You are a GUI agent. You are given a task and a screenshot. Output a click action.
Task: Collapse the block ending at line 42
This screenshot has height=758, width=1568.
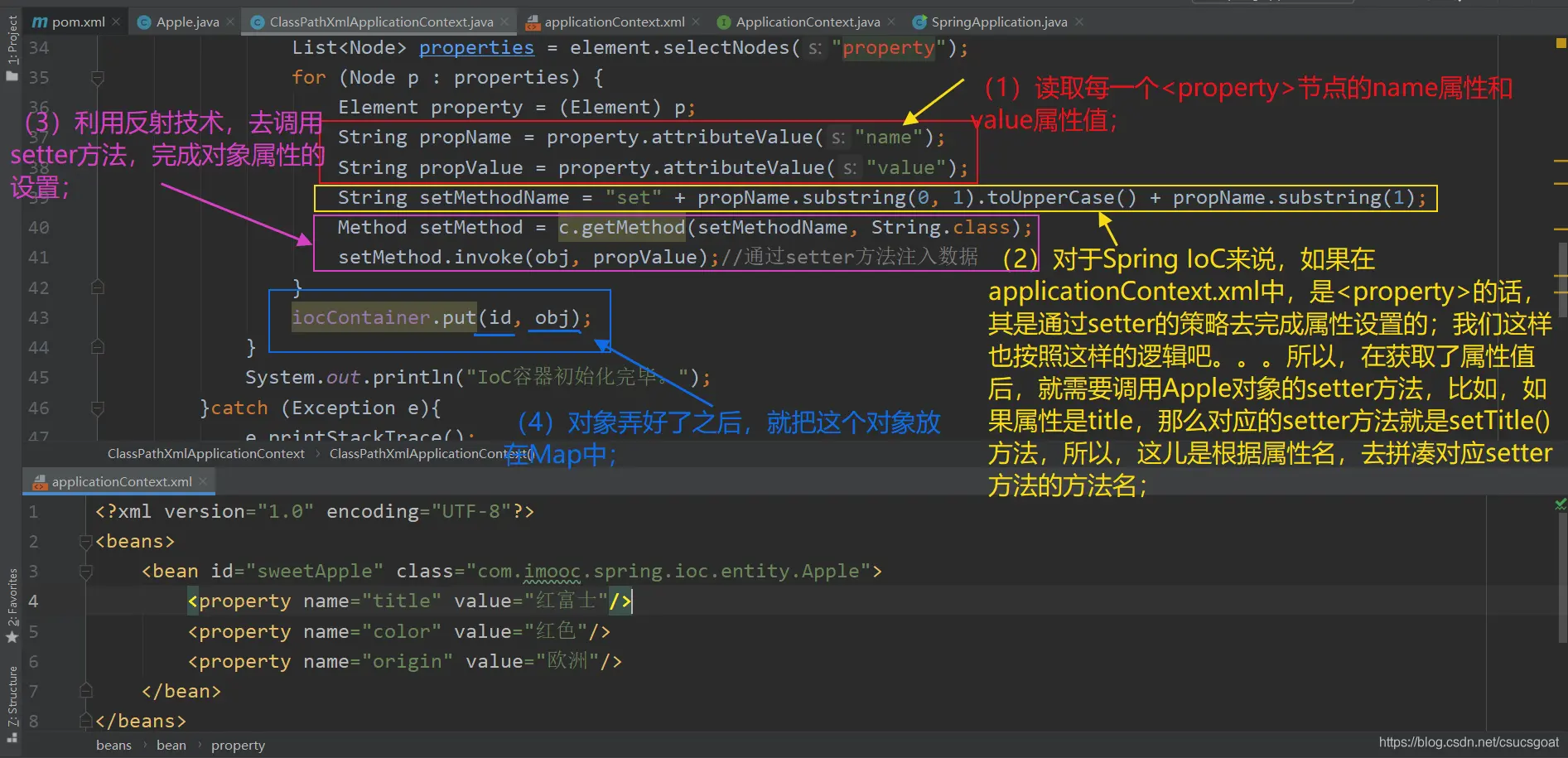click(x=97, y=287)
